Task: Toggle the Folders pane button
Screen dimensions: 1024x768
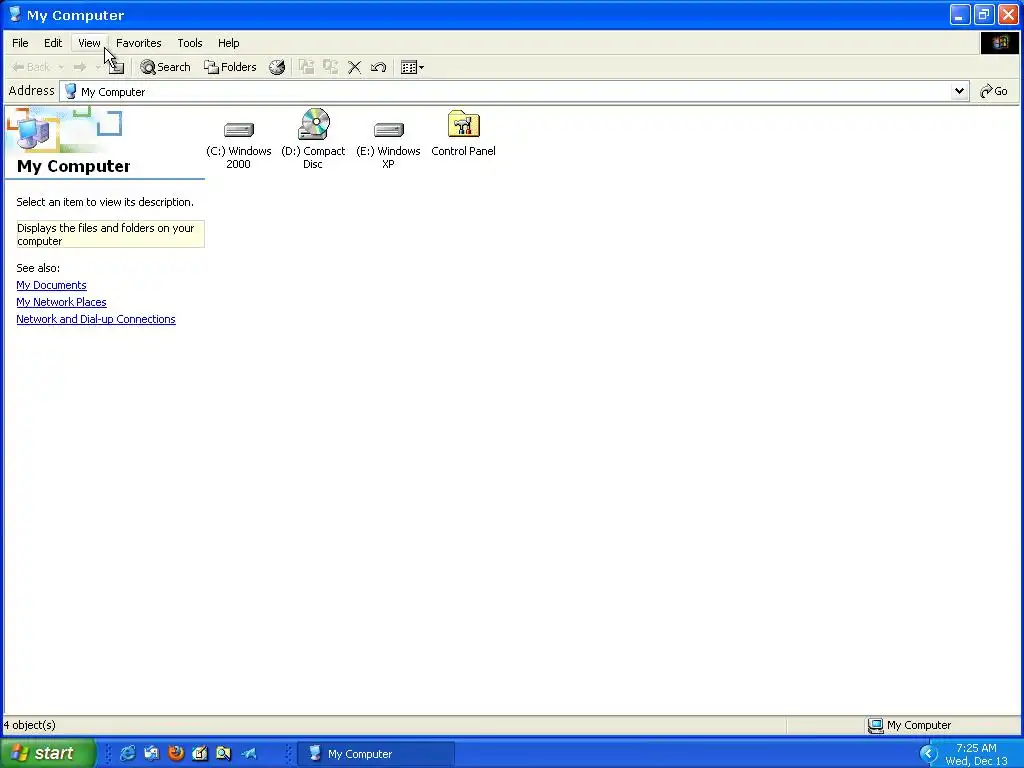Action: (x=230, y=67)
